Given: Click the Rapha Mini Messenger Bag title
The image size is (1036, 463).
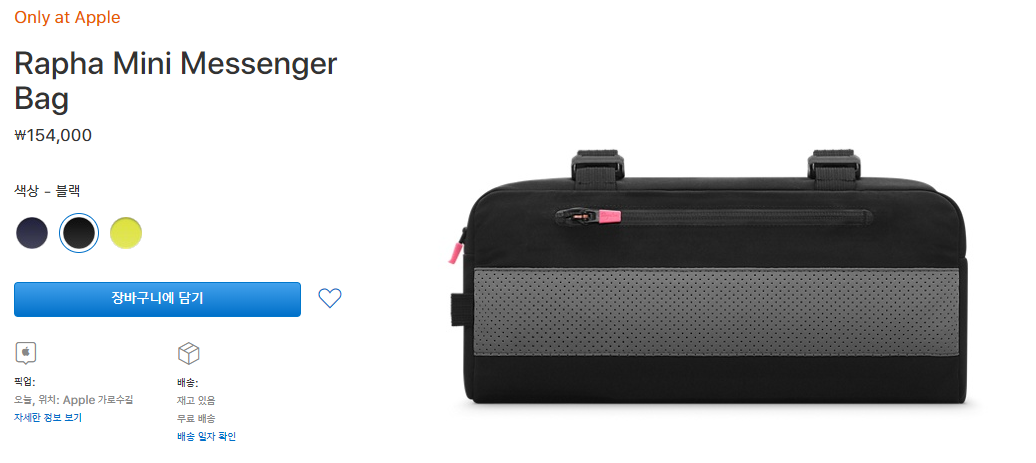Looking at the screenshot, I should click(x=176, y=81).
